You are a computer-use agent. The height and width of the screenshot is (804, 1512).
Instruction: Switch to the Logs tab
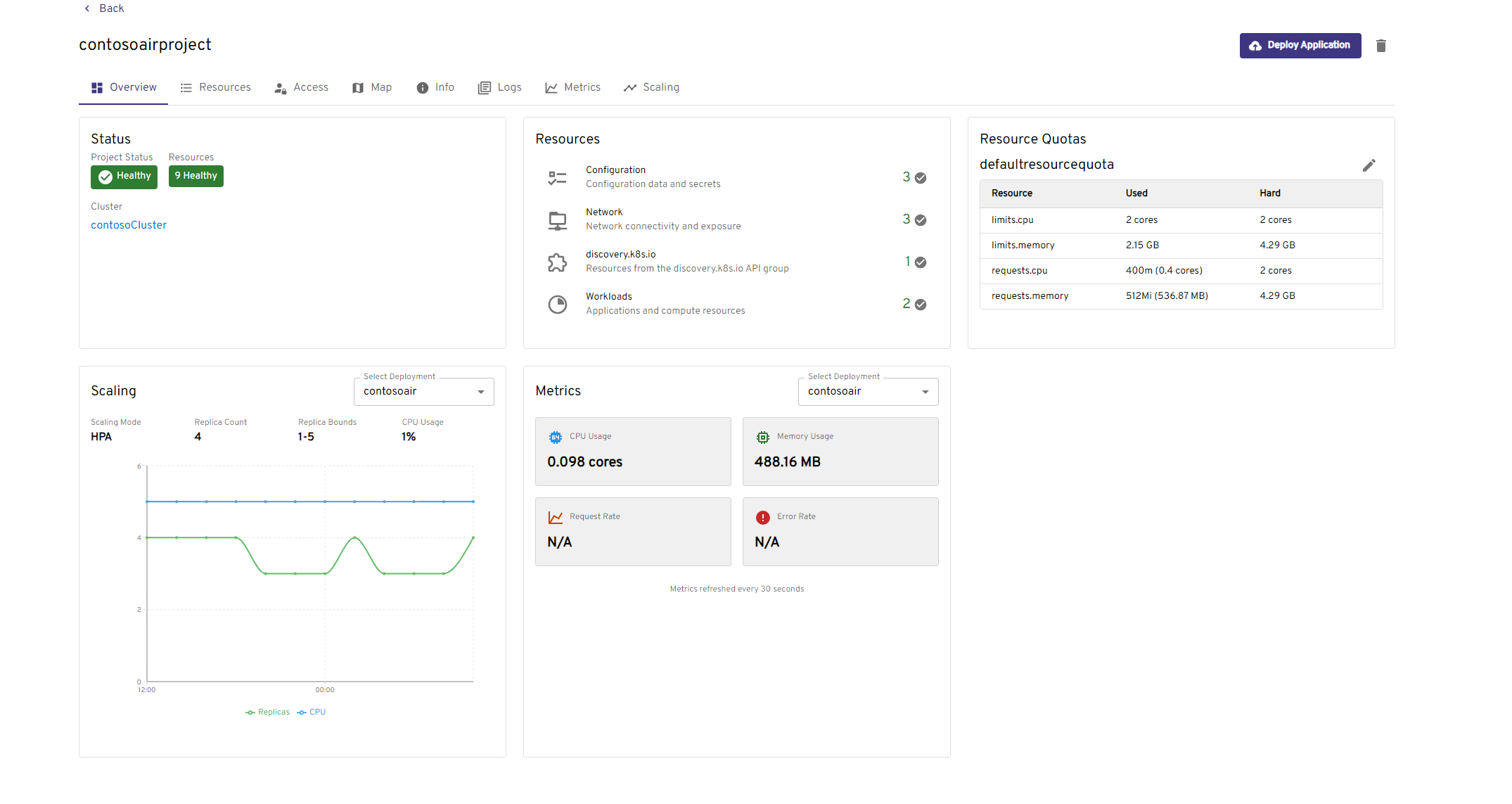(x=500, y=87)
